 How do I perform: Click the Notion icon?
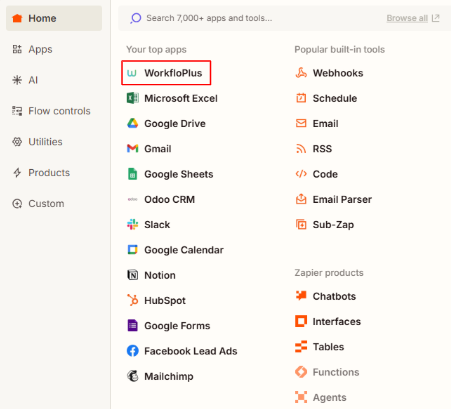pyautogui.click(x=133, y=275)
